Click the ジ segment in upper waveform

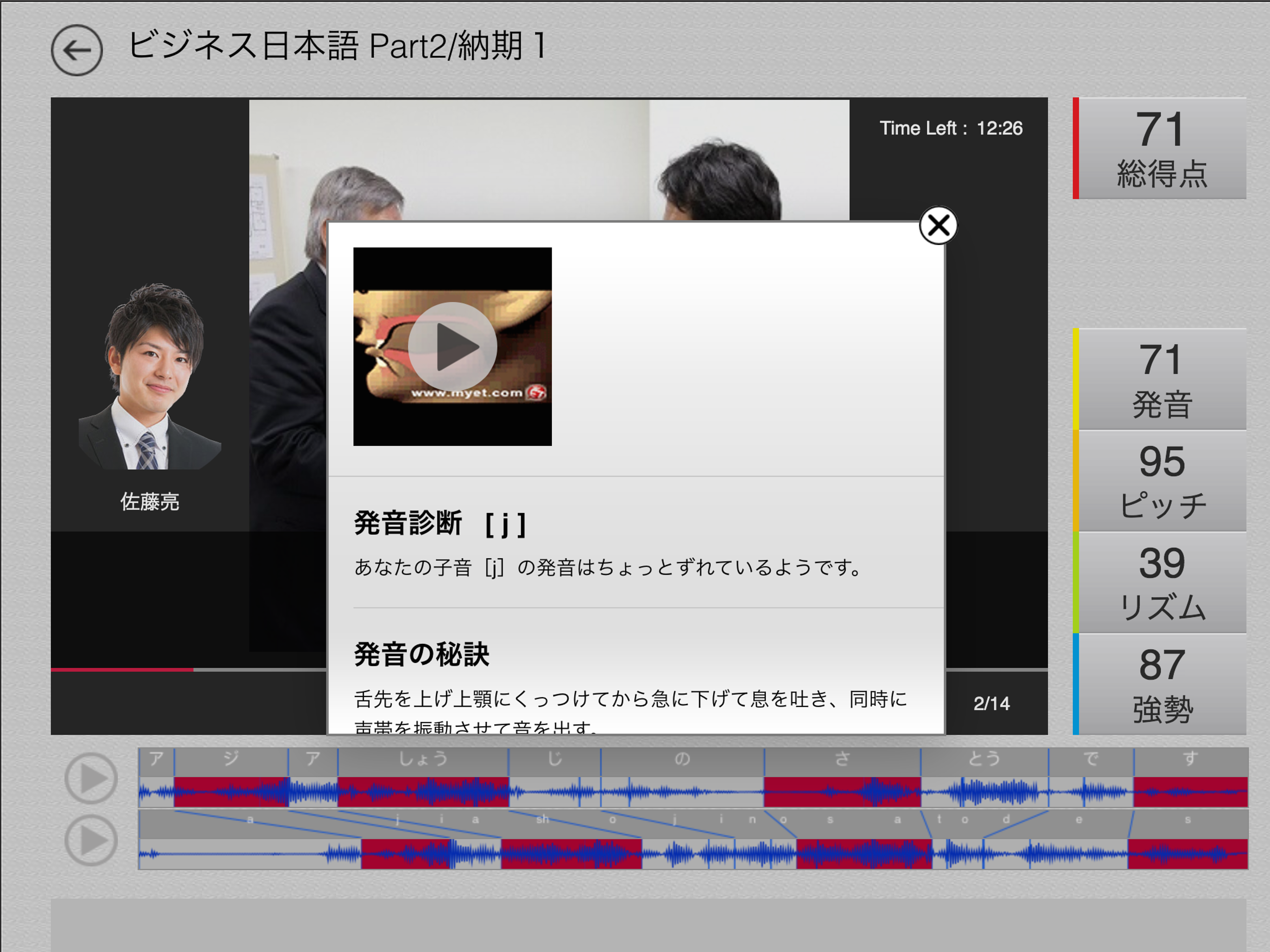pos(231,792)
